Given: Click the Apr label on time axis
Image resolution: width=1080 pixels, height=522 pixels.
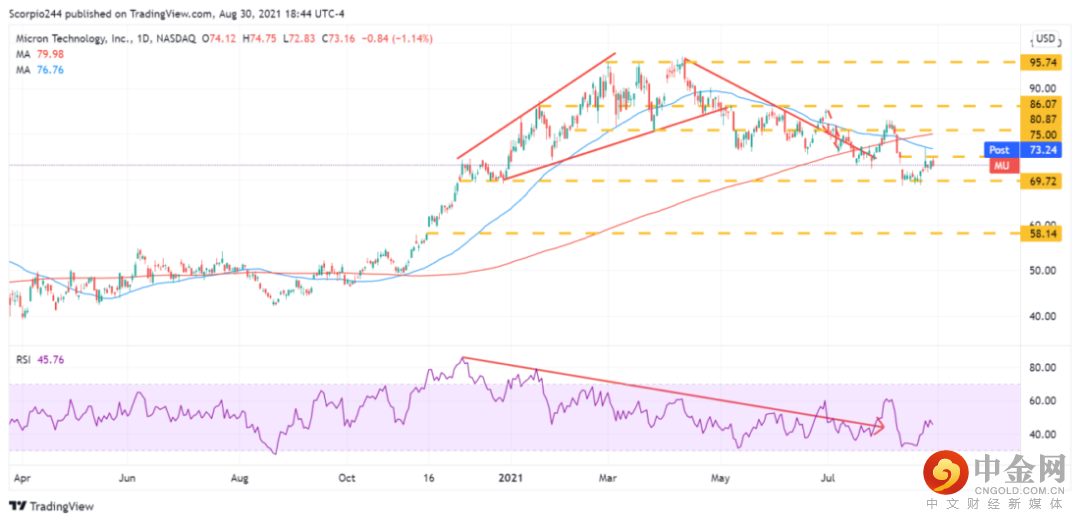Looking at the screenshot, I should click(22, 476).
